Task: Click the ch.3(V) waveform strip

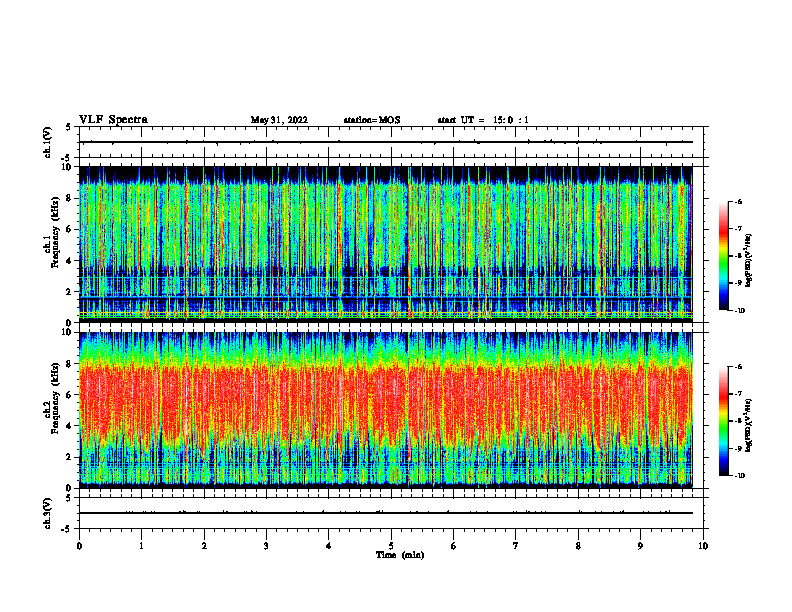Action: 391,513
